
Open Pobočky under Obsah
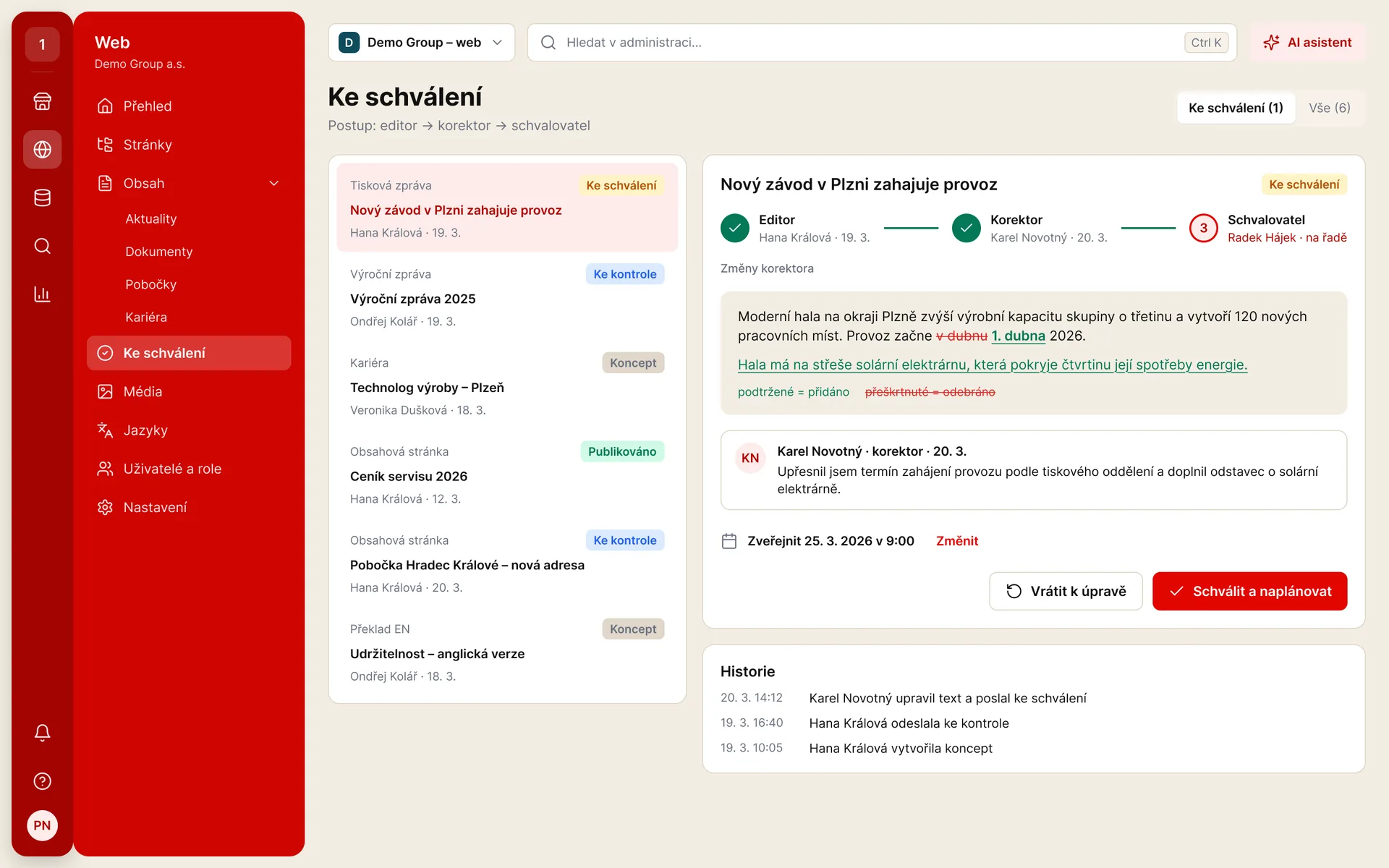pos(150,284)
